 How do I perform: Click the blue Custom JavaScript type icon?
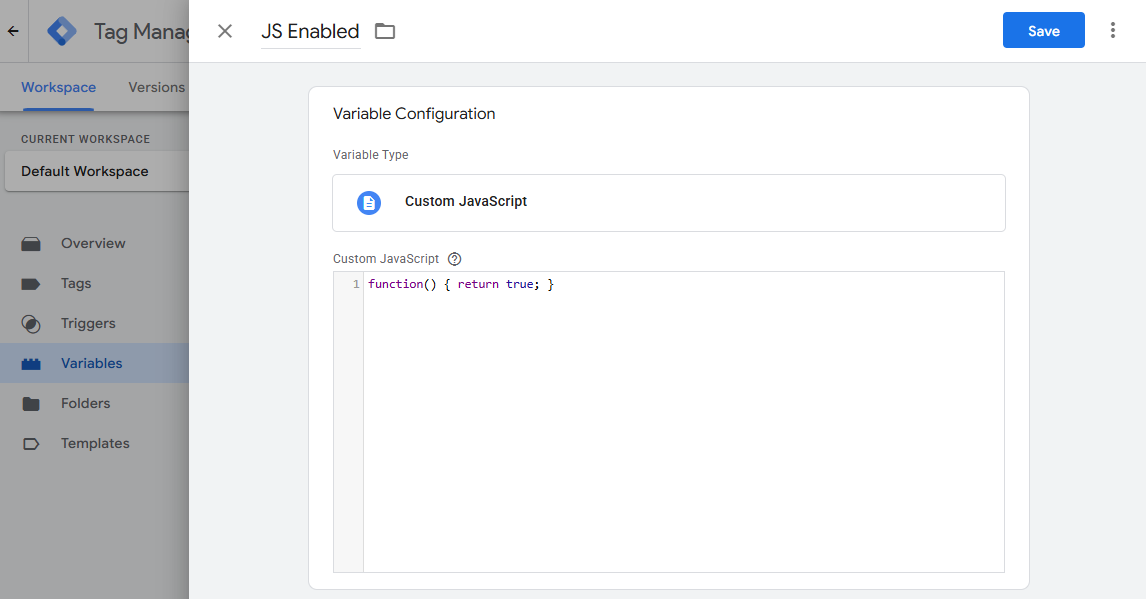coord(369,202)
